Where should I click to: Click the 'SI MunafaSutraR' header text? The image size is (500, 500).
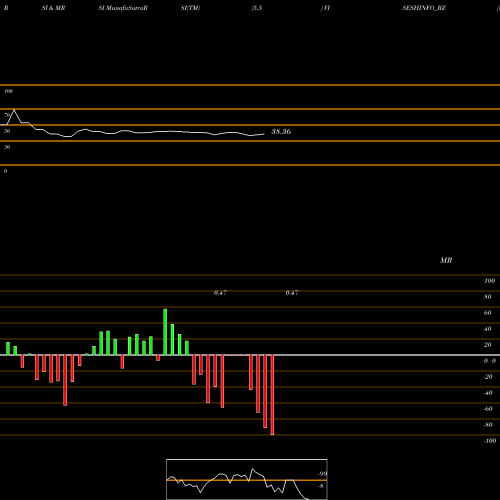tap(123, 8)
